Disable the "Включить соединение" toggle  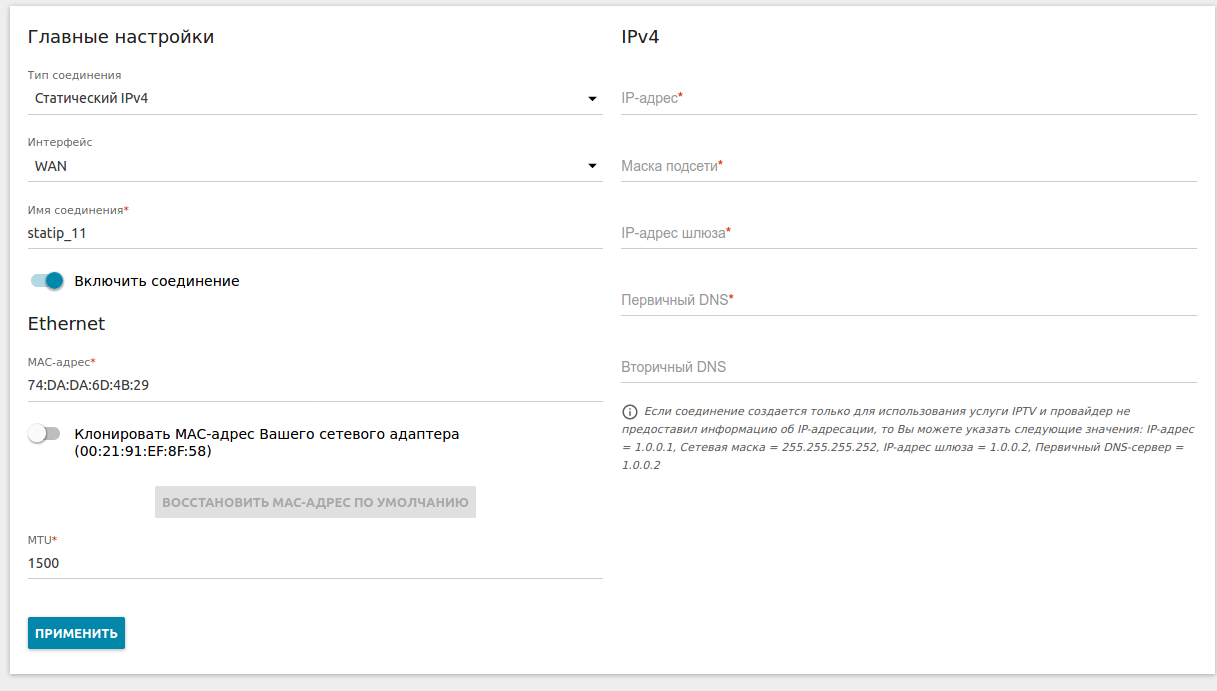click(x=46, y=281)
